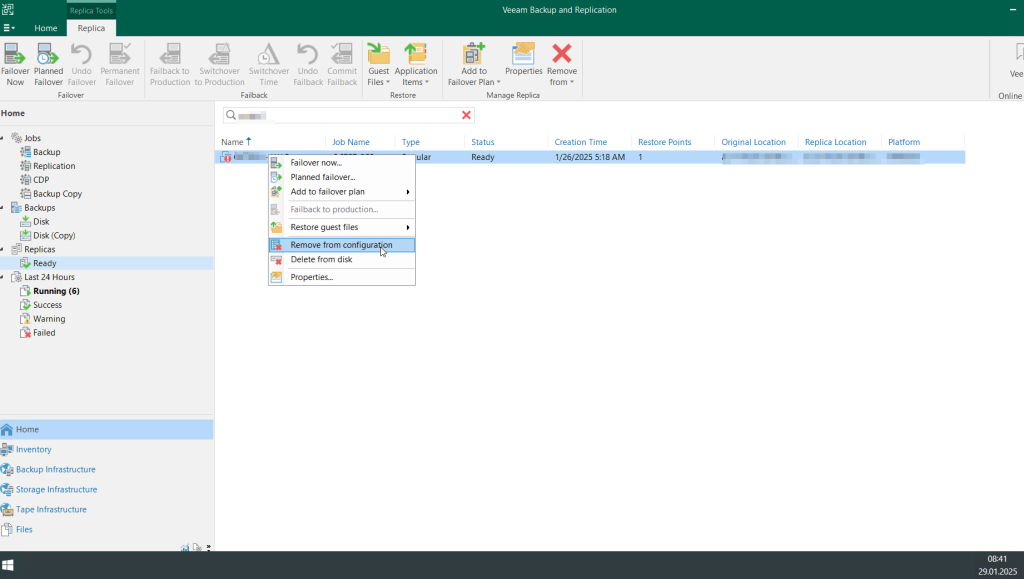Click the Remove from red X icon
Viewport: 1024px width, 579px height.
pos(562,56)
